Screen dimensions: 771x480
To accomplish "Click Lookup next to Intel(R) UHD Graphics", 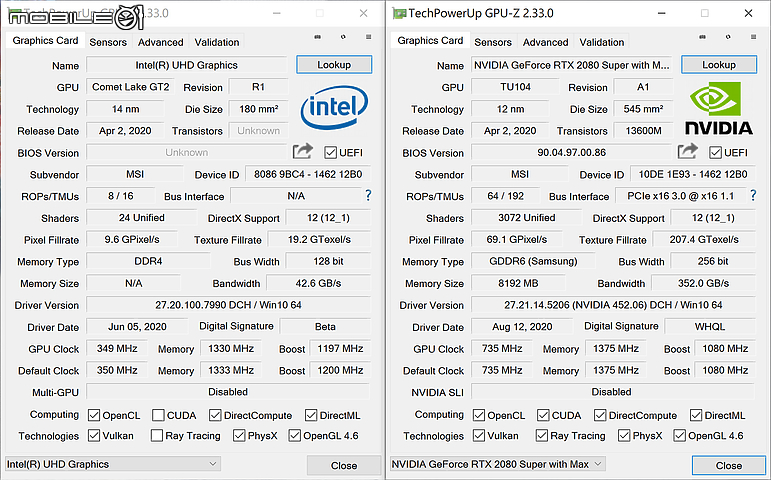I will pyautogui.click(x=334, y=64).
